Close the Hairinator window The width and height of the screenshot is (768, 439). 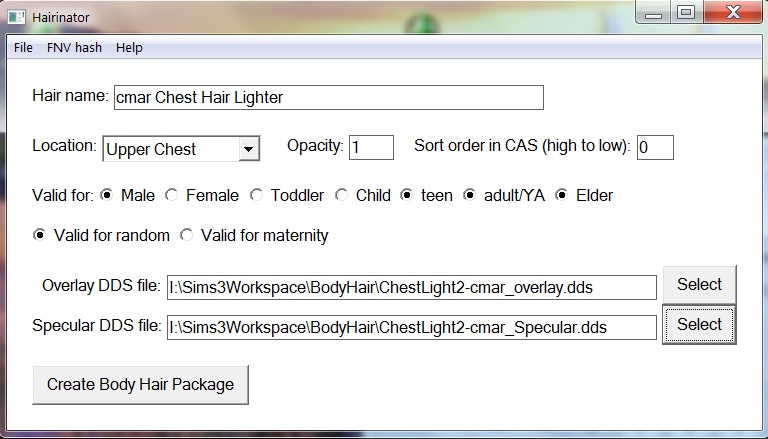733,12
